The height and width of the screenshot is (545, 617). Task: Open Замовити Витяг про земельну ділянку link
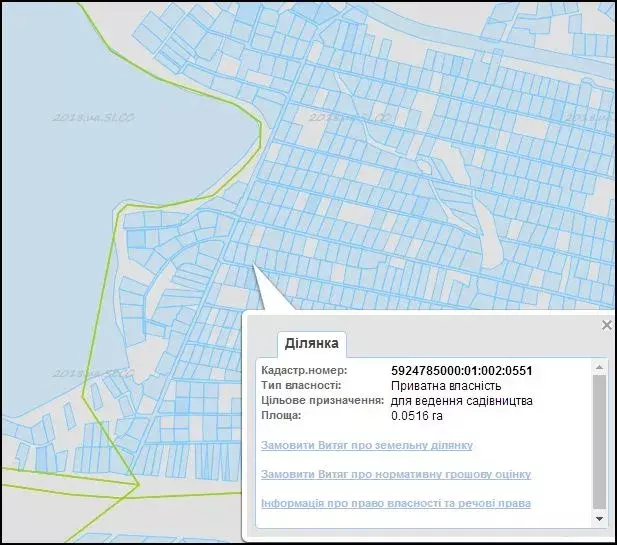pos(366,445)
